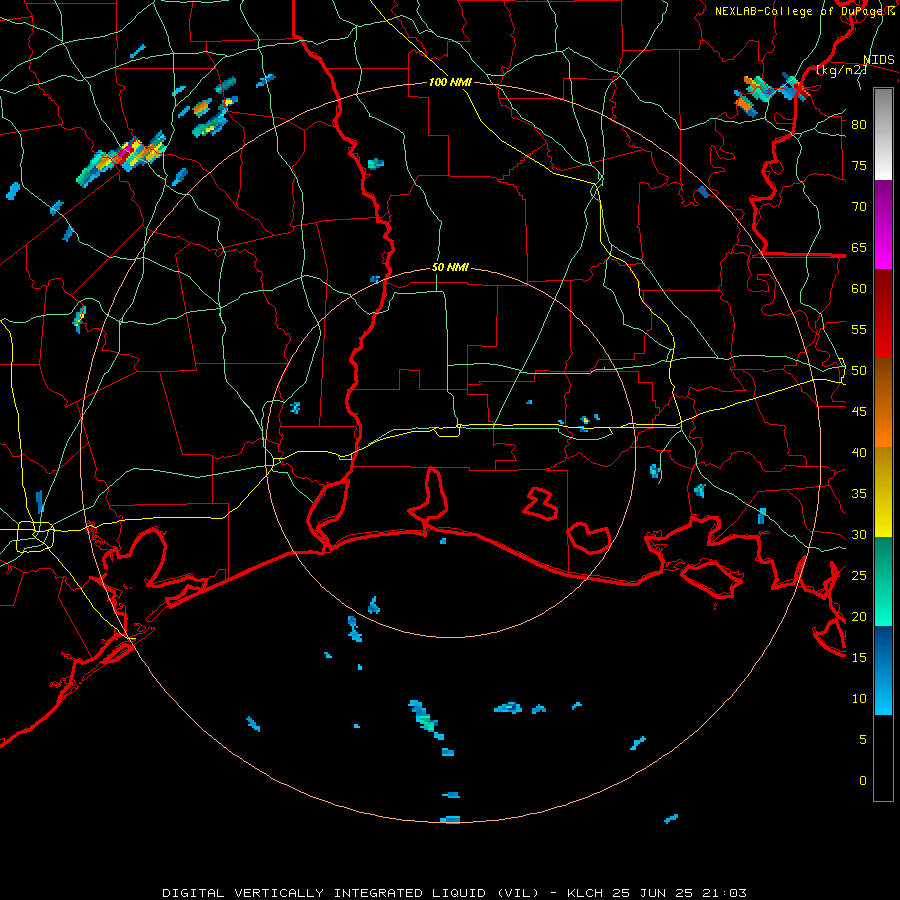This screenshot has height=900, width=900.
Task: Click the 100 NMI range ring label
Action: coord(450,82)
